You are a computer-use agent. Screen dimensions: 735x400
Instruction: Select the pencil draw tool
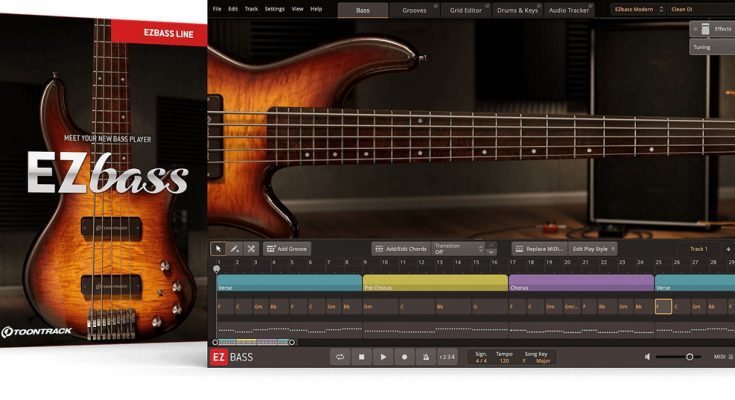click(x=234, y=248)
